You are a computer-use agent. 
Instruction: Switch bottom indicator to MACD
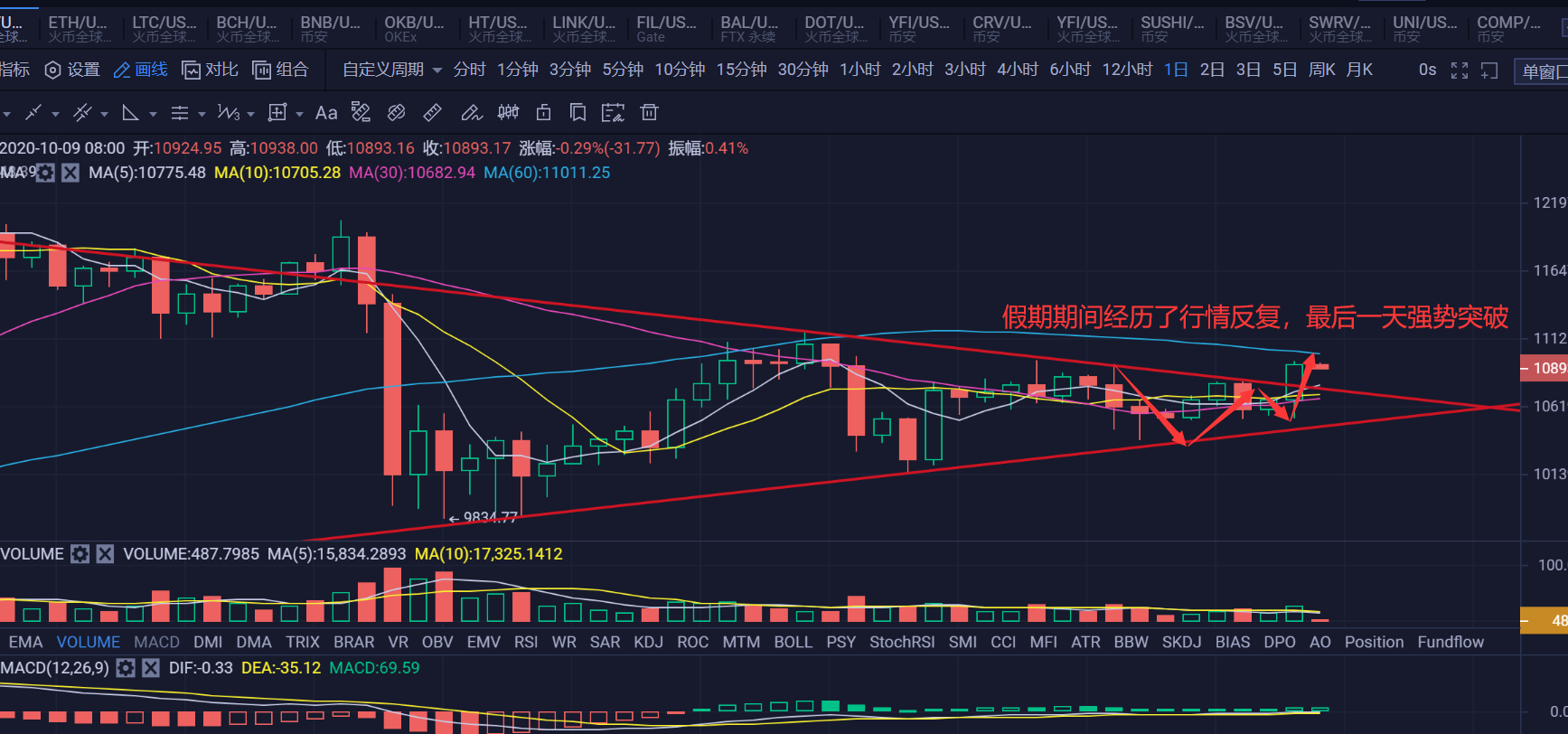click(156, 642)
